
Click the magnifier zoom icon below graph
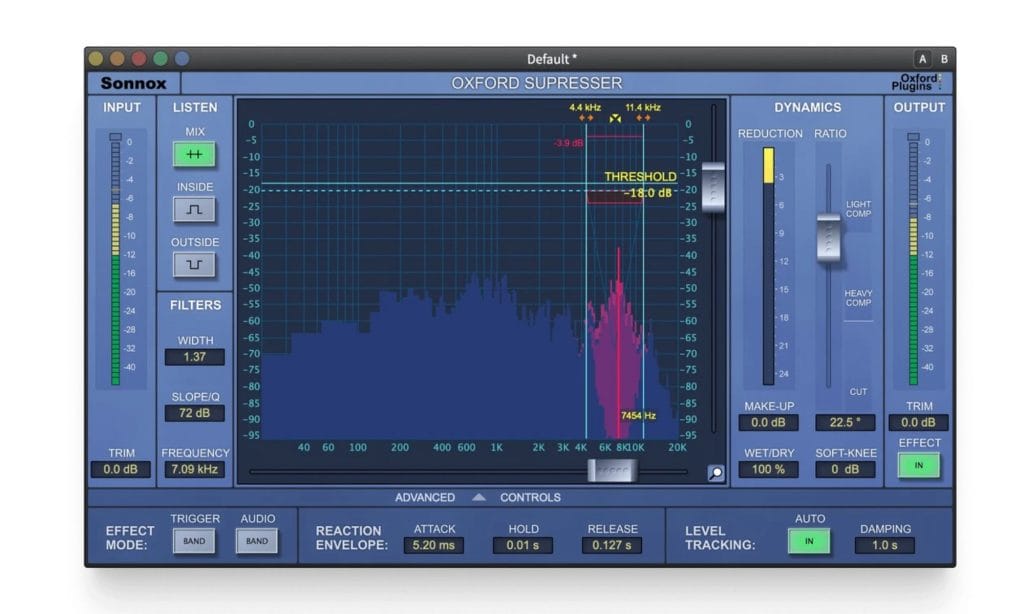[715, 473]
